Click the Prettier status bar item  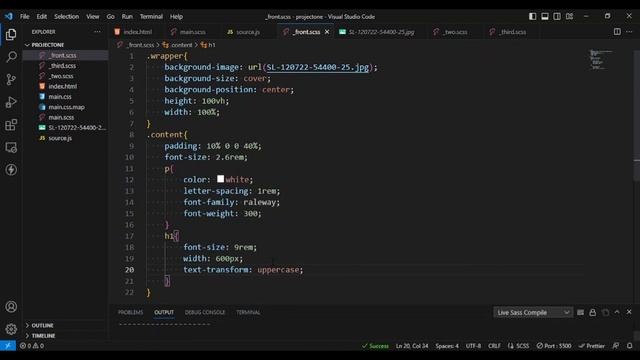591,346
